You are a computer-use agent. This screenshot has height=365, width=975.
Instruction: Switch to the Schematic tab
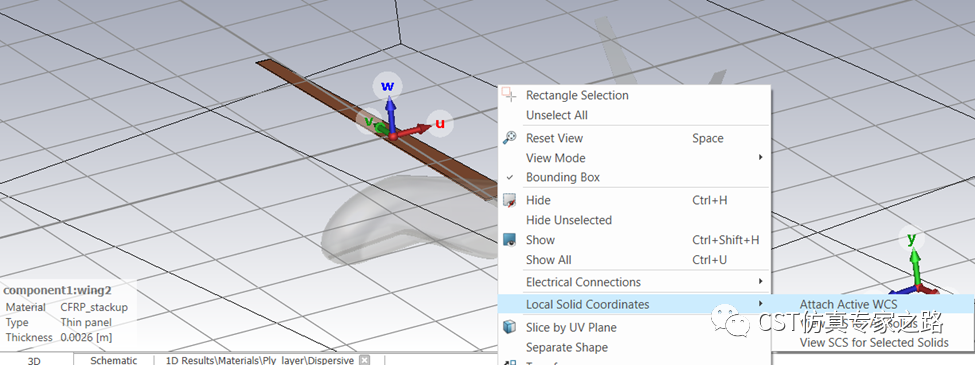point(114,360)
